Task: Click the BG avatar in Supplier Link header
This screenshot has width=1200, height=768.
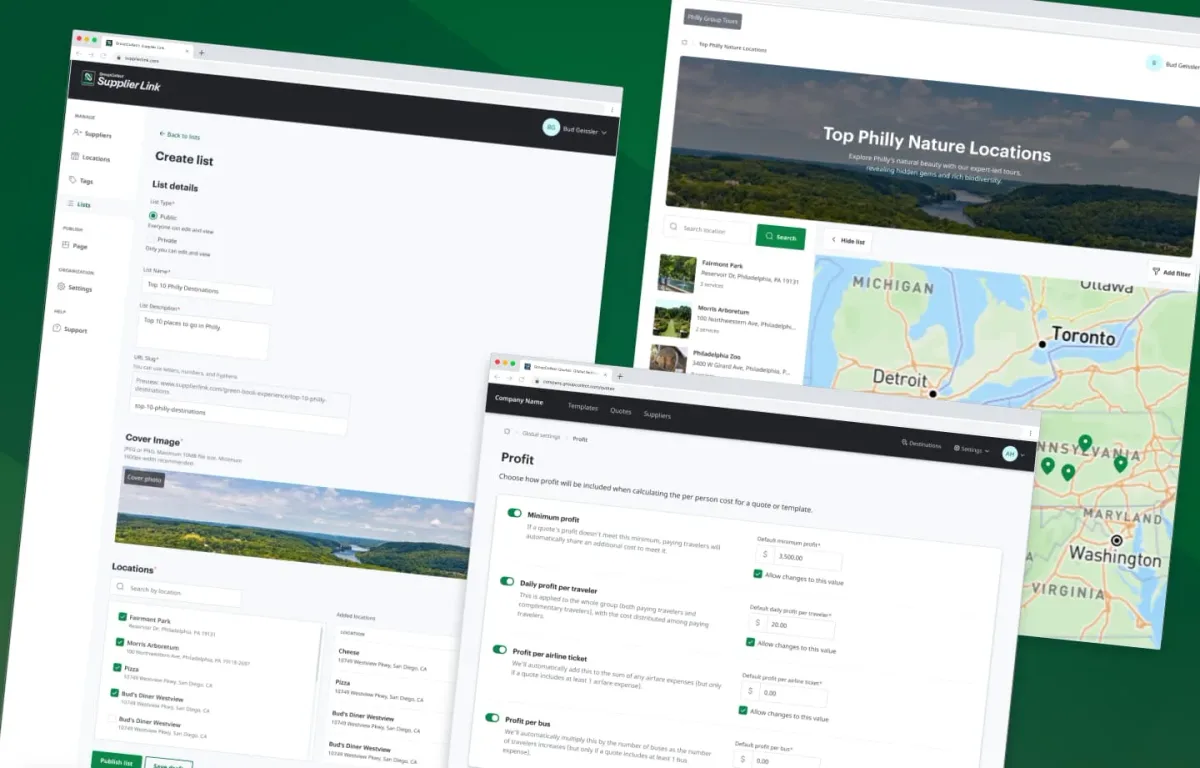Action: tap(551, 127)
